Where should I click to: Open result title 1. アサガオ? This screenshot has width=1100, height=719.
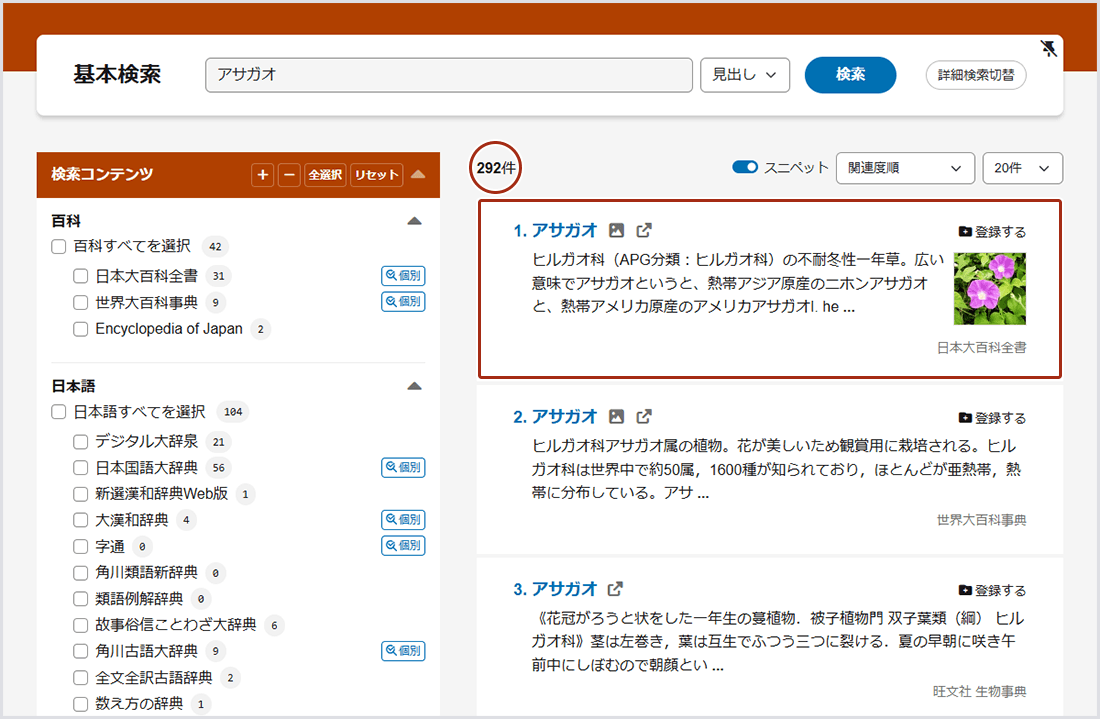(x=555, y=230)
